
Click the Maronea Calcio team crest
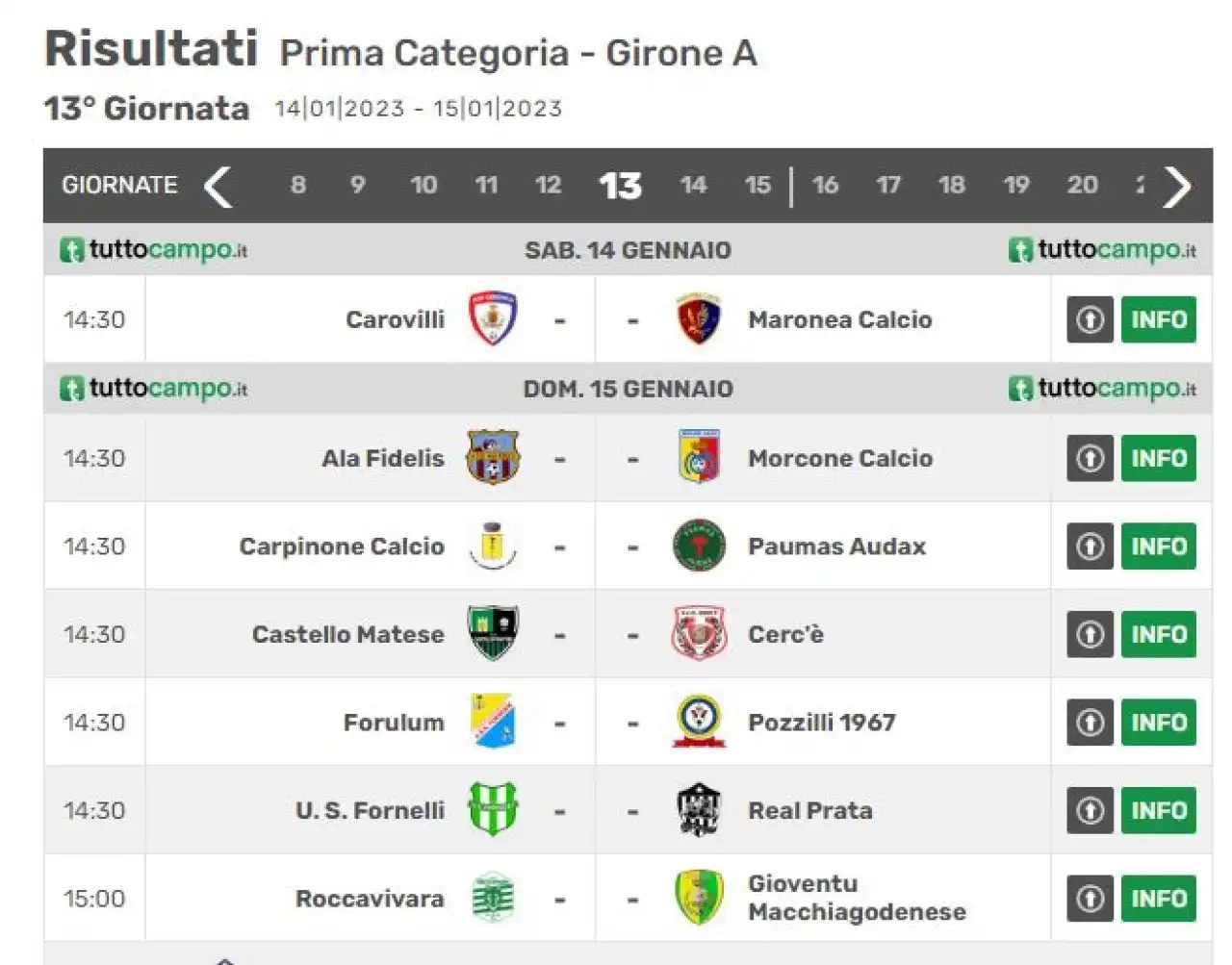(699, 318)
